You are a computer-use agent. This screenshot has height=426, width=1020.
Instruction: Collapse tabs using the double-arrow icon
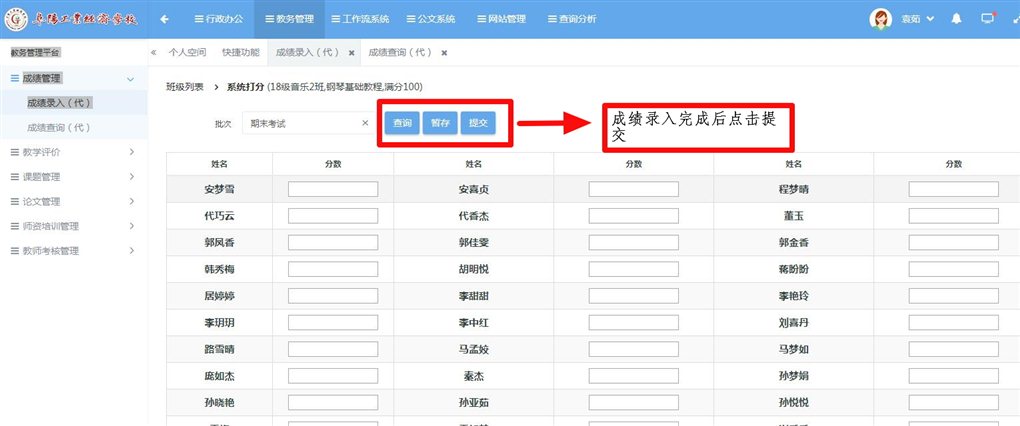click(154, 52)
